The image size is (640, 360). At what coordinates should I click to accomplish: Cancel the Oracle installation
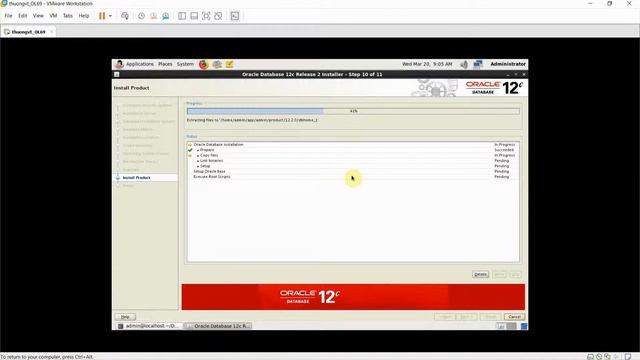(x=514, y=317)
